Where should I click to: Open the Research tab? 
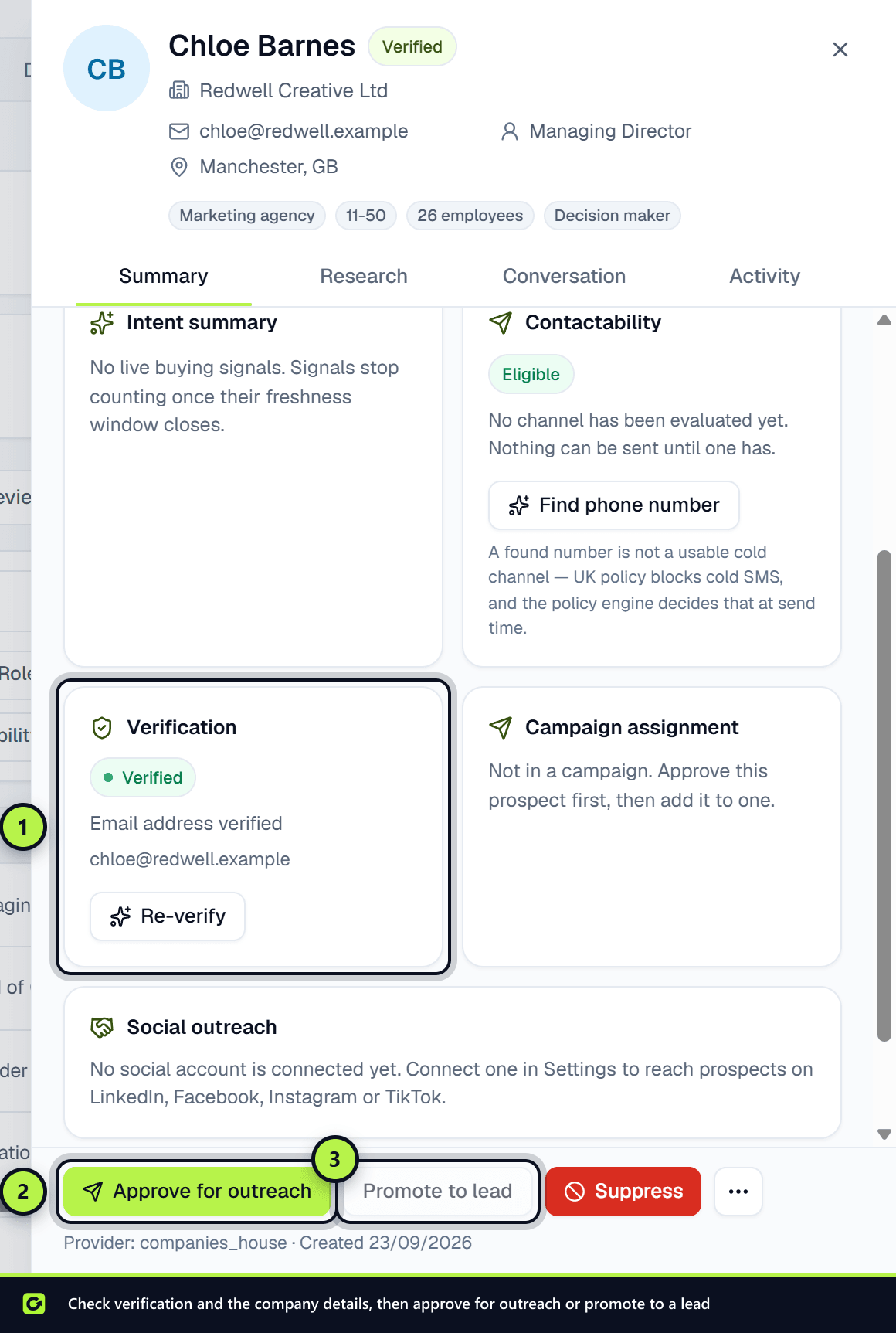(x=364, y=276)
